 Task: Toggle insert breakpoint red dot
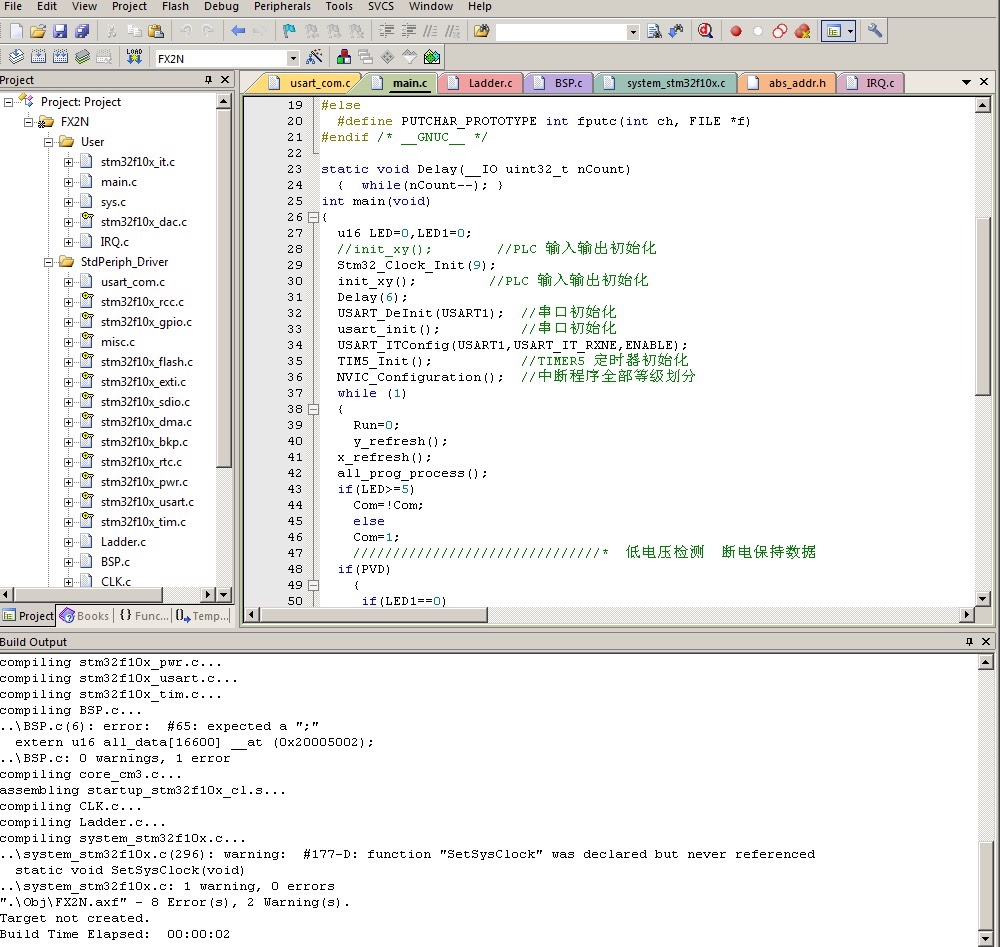[735, 31]
